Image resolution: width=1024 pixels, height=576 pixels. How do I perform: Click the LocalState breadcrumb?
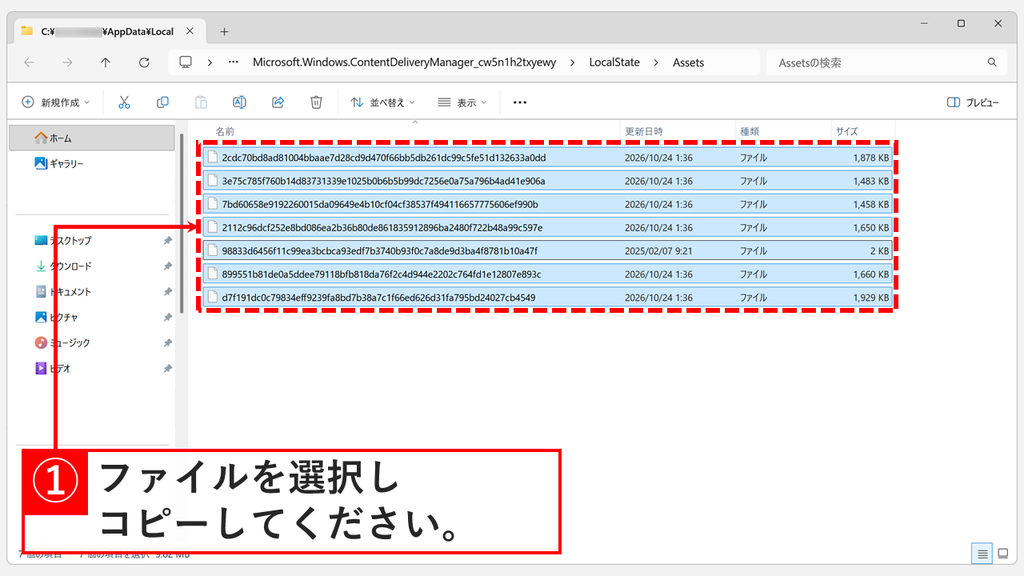pyautogui.click(x=615, y=62)
